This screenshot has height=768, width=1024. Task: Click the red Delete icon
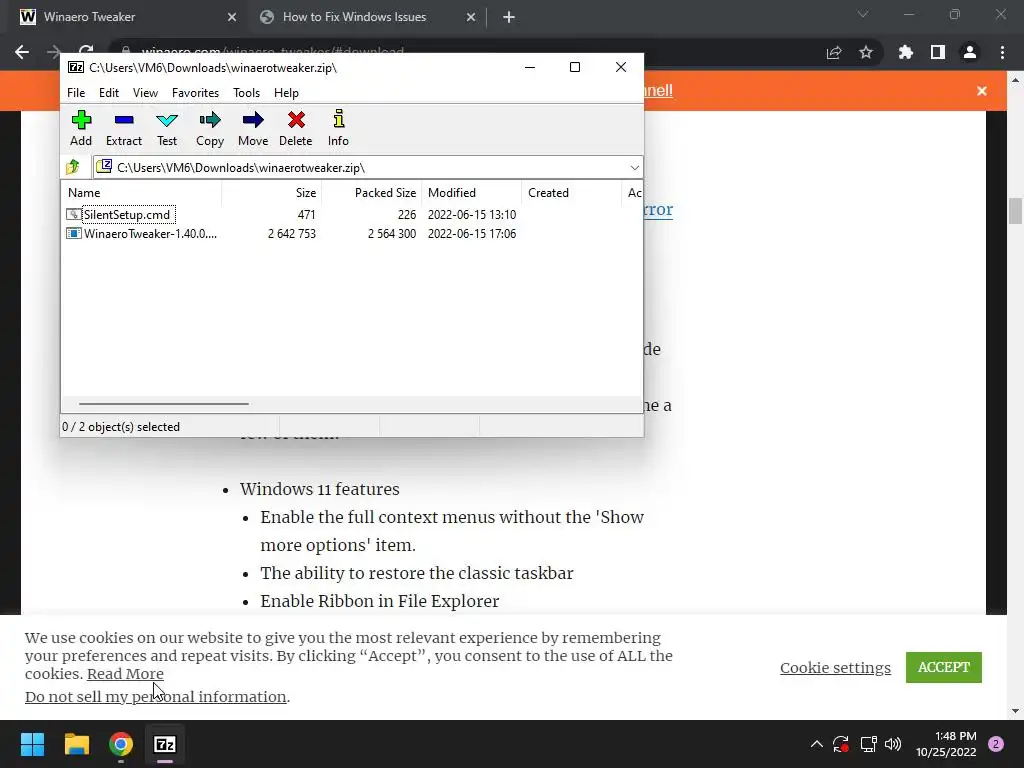pos(296,128)
